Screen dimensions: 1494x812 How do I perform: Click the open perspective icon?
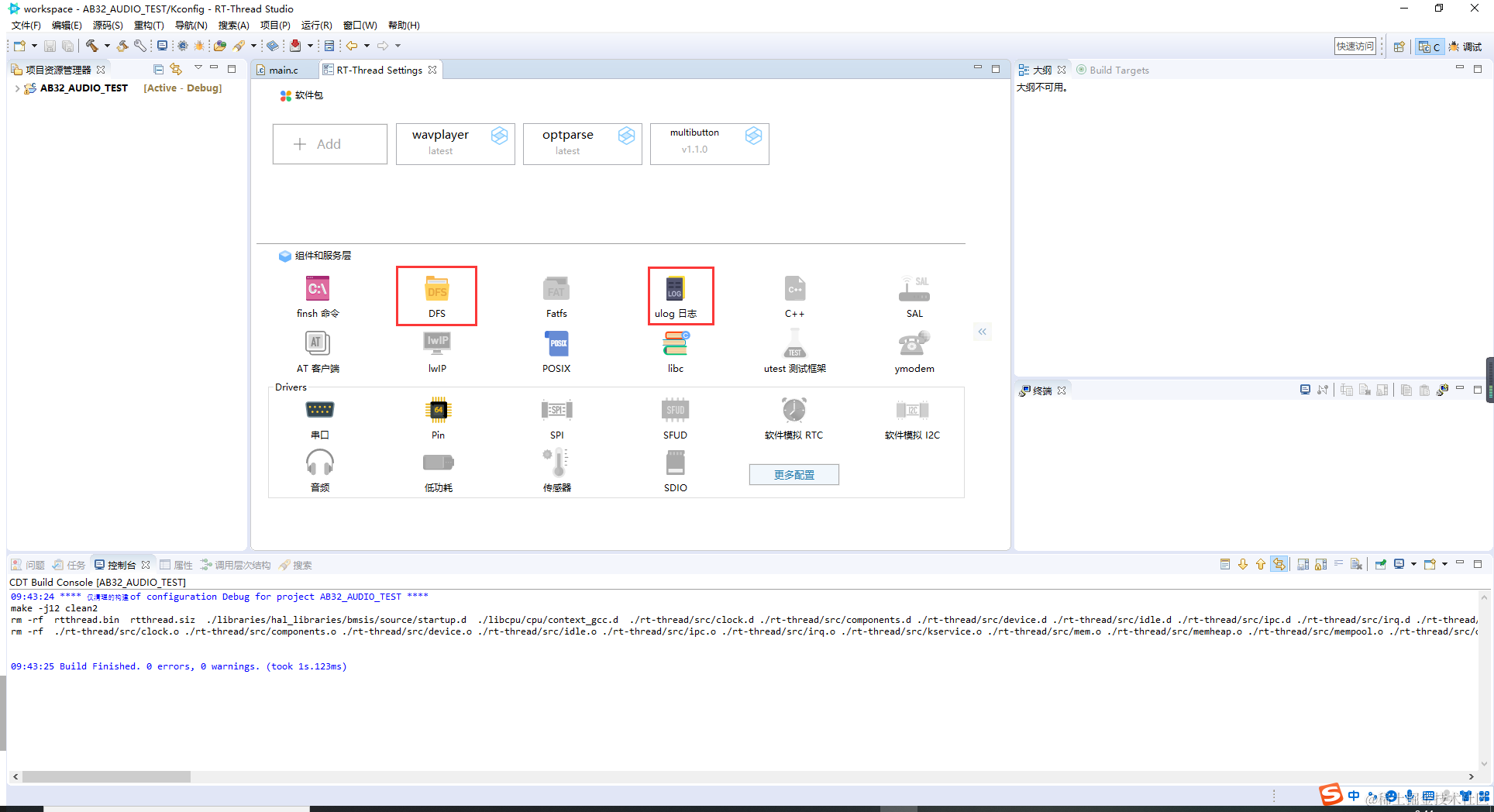[x=1399, y=46]
